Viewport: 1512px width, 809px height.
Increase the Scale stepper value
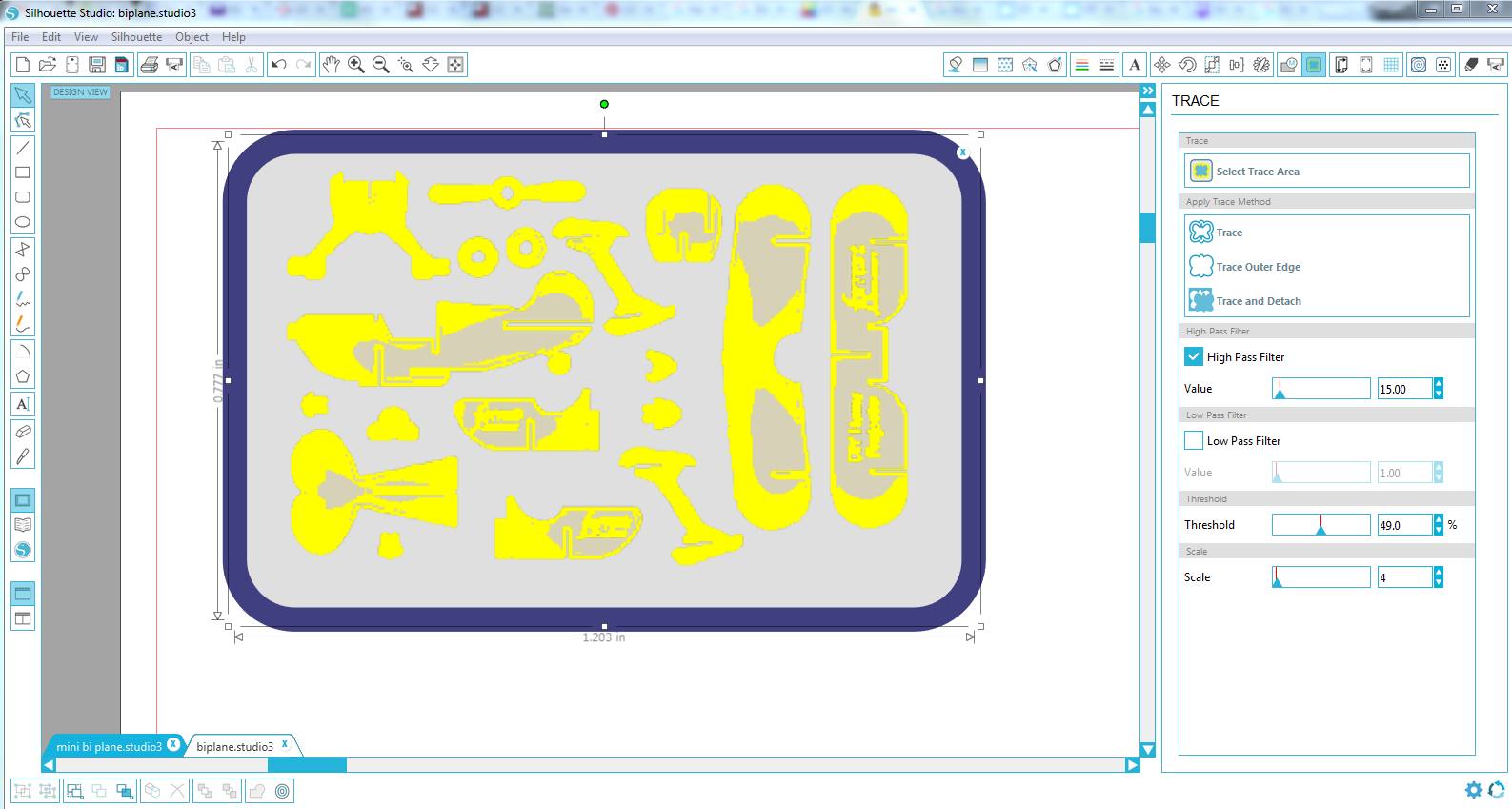pyautogui.click(x=1439, y=572)
